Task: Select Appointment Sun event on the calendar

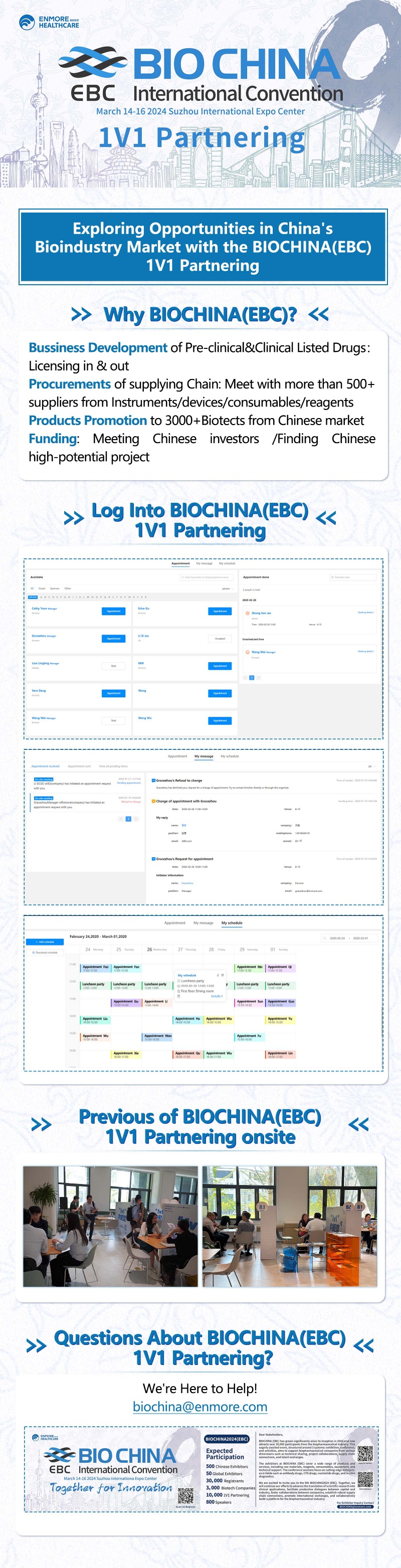Action: [x=250, y=1003]
